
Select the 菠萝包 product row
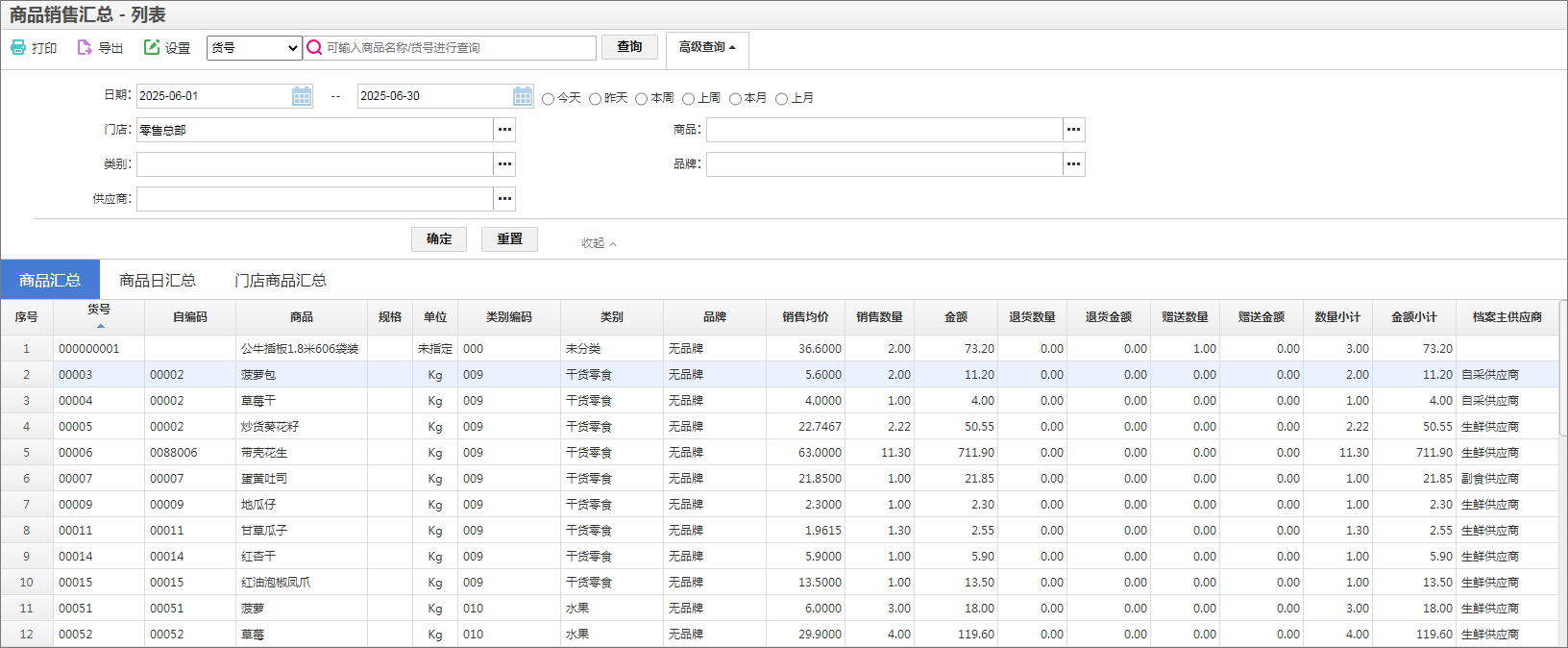pyautogui.click(x=779, y=374)
